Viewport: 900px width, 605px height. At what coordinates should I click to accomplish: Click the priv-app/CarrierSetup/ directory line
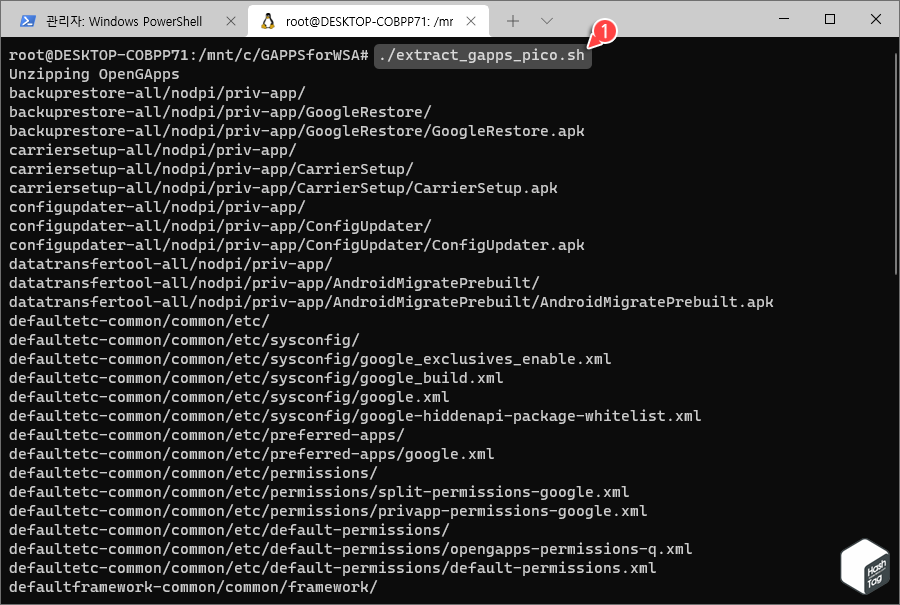click(211, 169)
